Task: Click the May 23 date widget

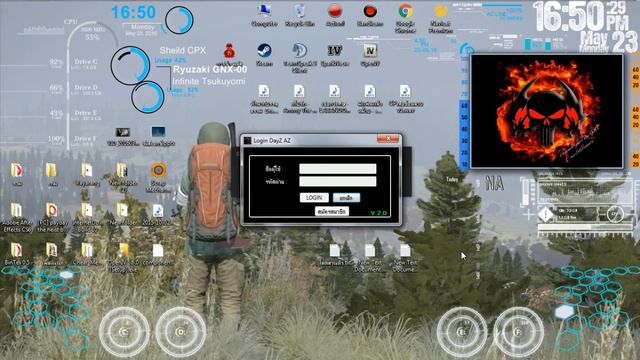Action: [x=608, y=42]
